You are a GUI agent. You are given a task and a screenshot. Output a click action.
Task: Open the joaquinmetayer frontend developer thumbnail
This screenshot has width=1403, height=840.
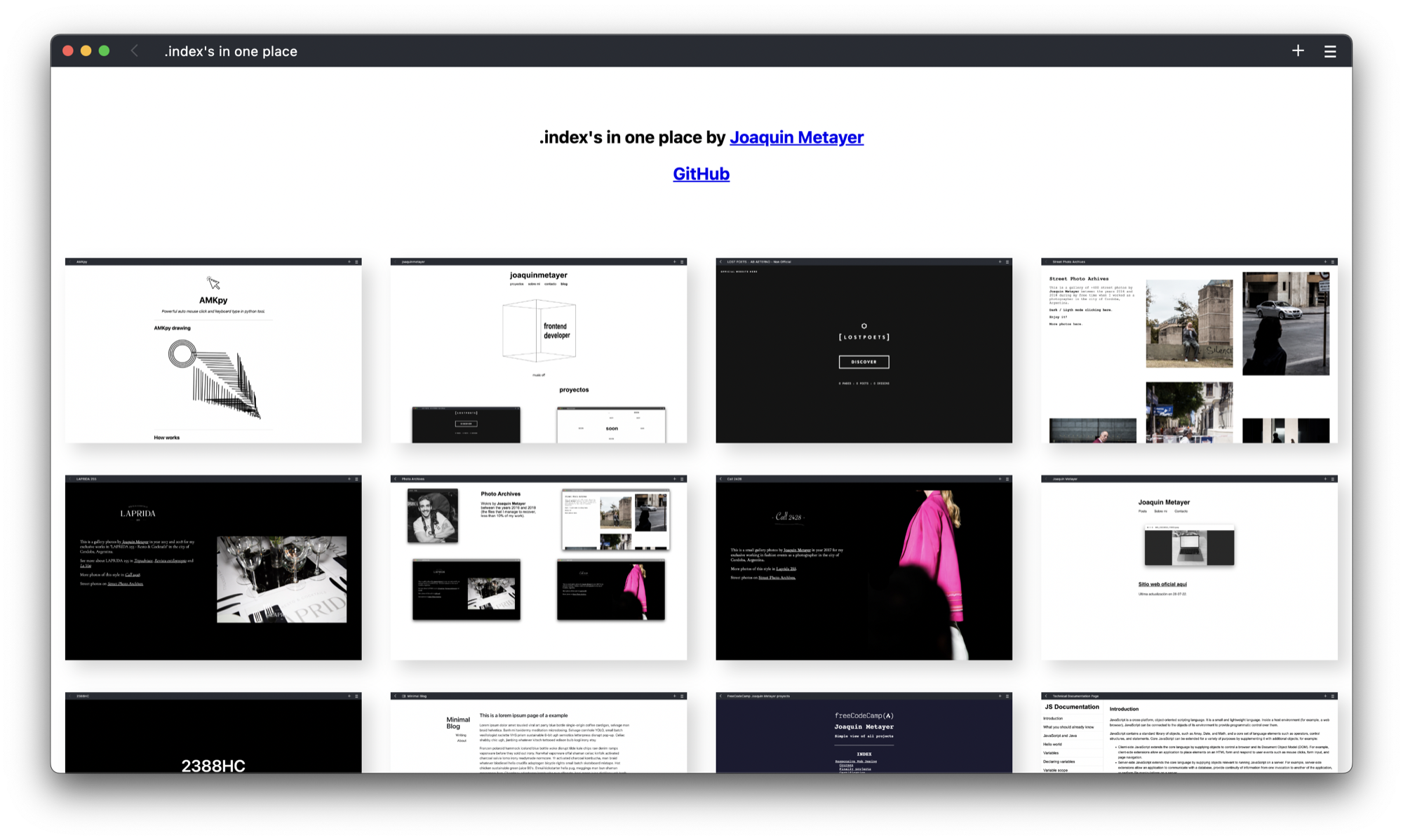tap(539, 351)
